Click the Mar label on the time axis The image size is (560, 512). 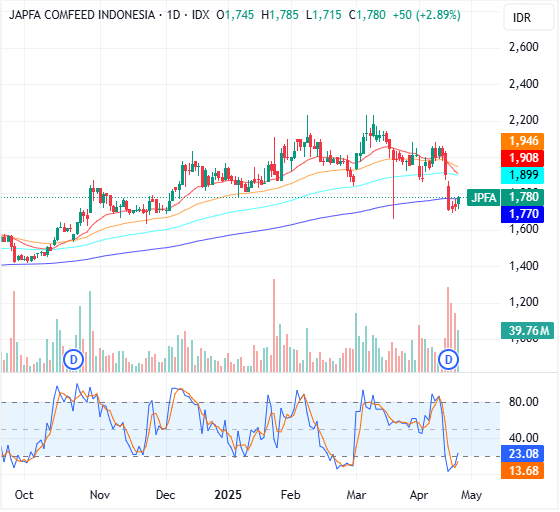(x=356, y=495)
